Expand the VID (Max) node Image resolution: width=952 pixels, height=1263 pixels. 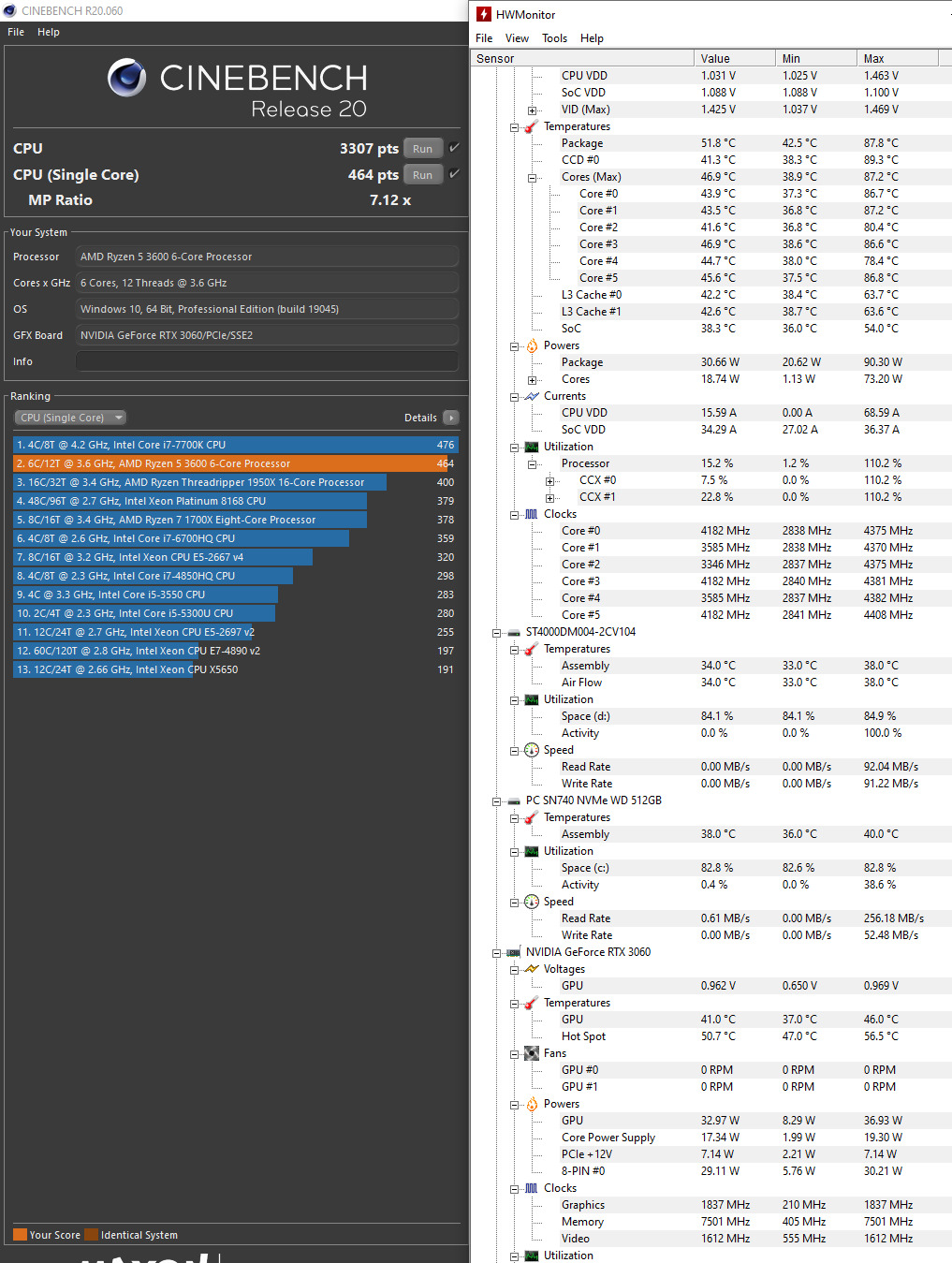click(533, 110)
